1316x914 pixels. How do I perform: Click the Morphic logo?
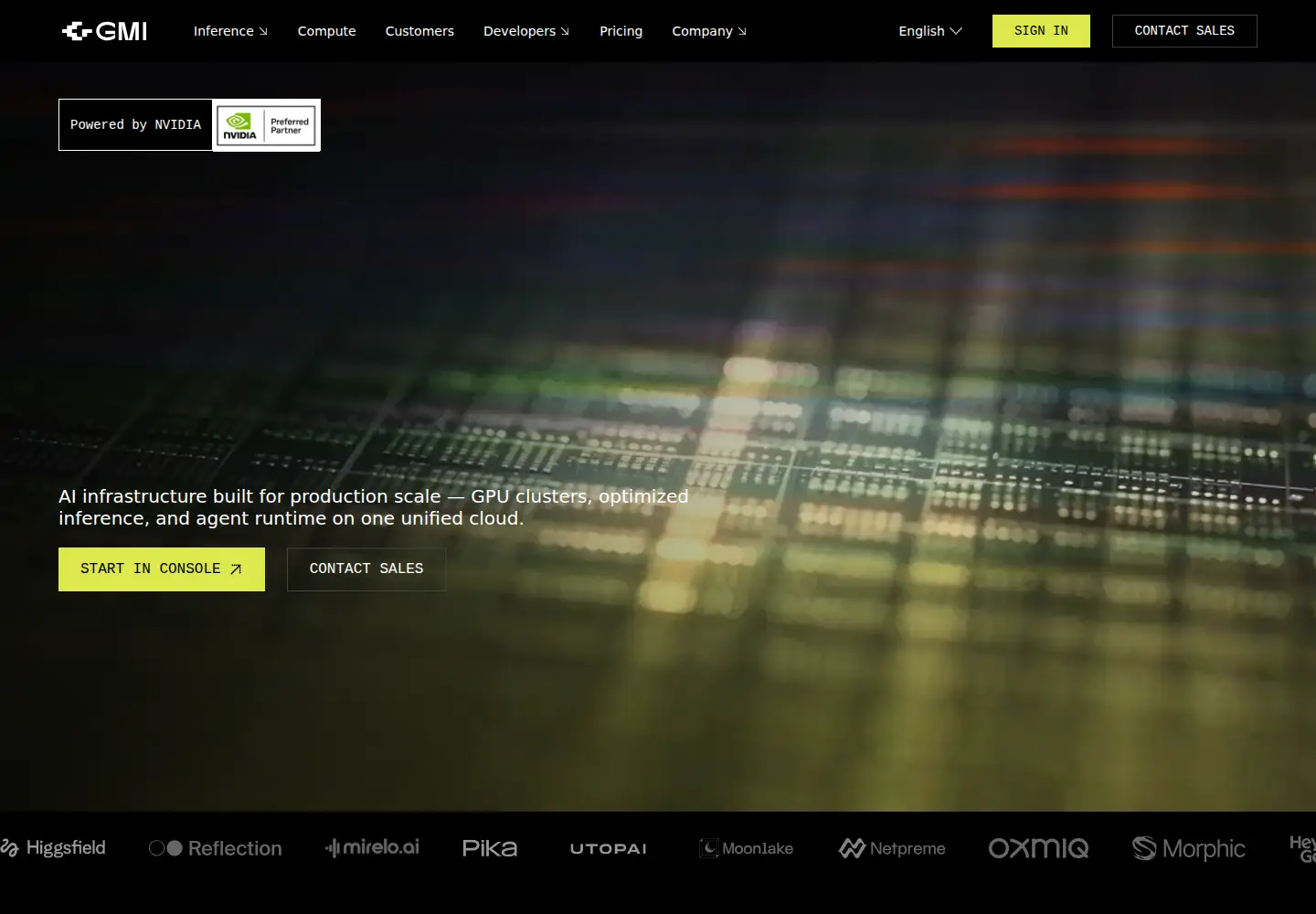(x=1189, y=849)
